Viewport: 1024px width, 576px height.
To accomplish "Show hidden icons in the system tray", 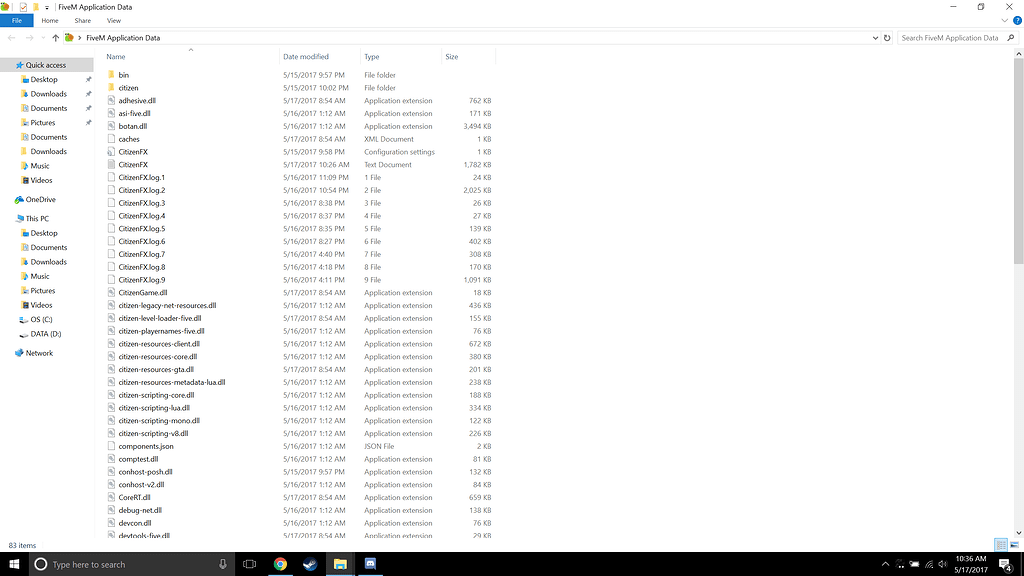I will click(885, 563).
